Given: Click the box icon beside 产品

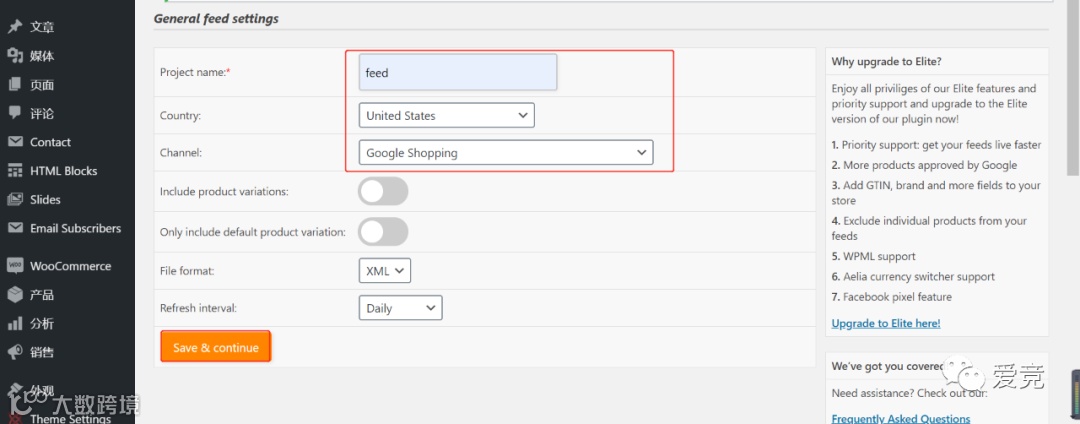Looking at the screenshot, I should [x=15, y=295].
